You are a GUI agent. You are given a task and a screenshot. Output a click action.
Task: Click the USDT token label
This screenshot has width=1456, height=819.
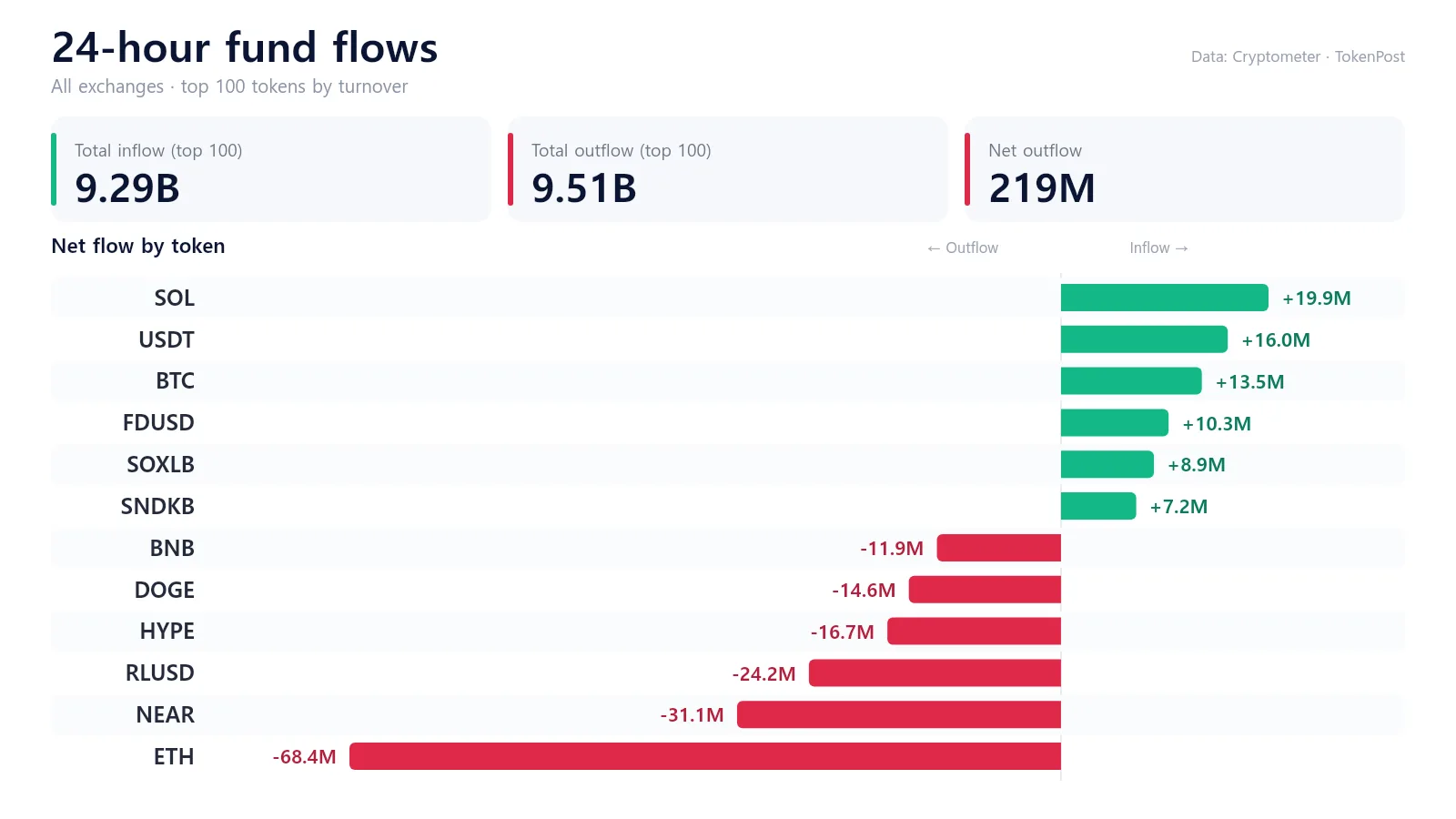(167, 339)
